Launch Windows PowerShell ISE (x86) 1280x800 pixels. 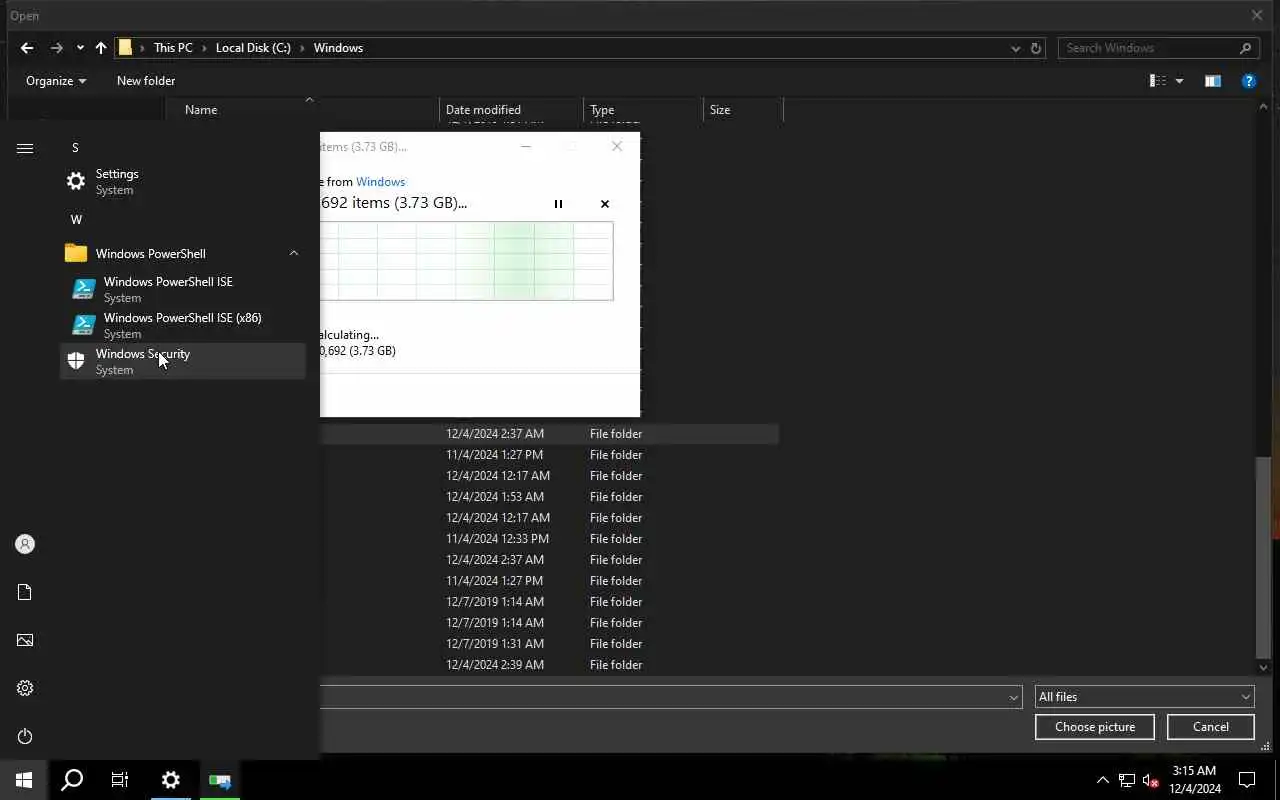pyautogui.click(x=182, y=326)
